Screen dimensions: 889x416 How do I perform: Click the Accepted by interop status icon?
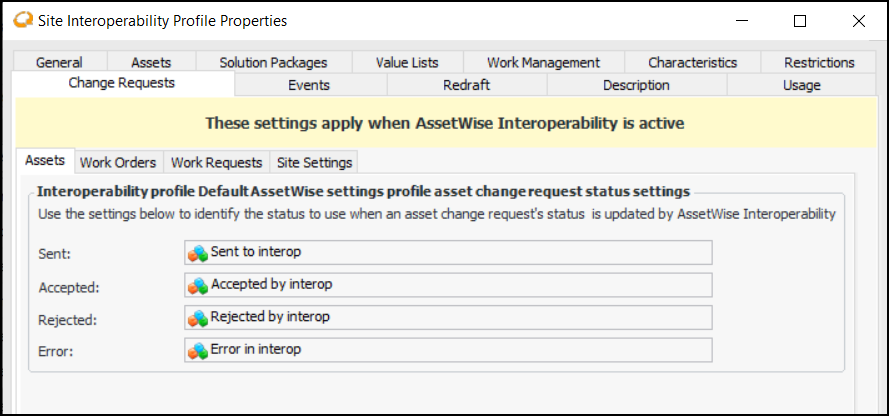coord(198,285)
